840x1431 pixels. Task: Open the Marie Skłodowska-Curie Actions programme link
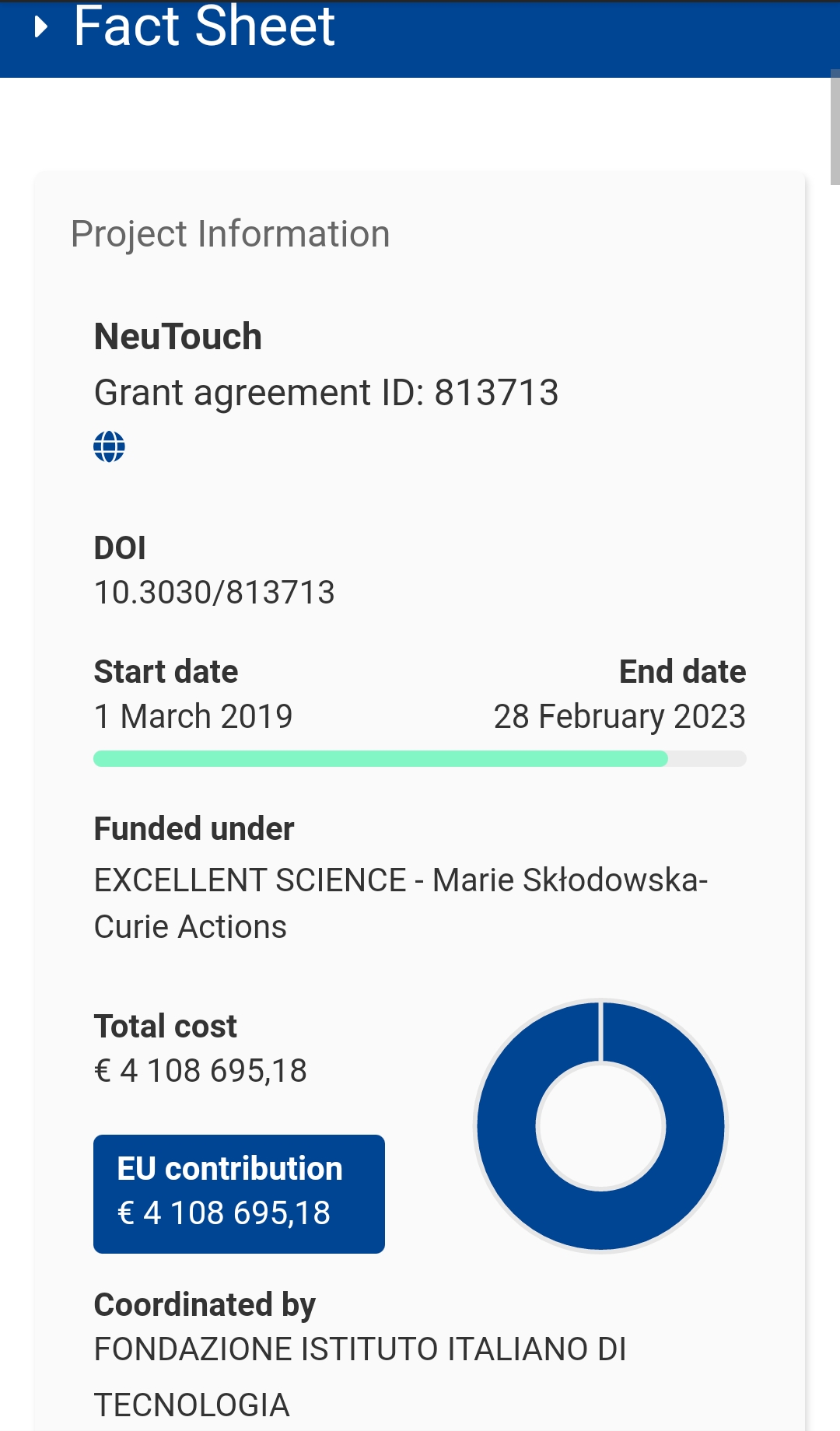401,903
